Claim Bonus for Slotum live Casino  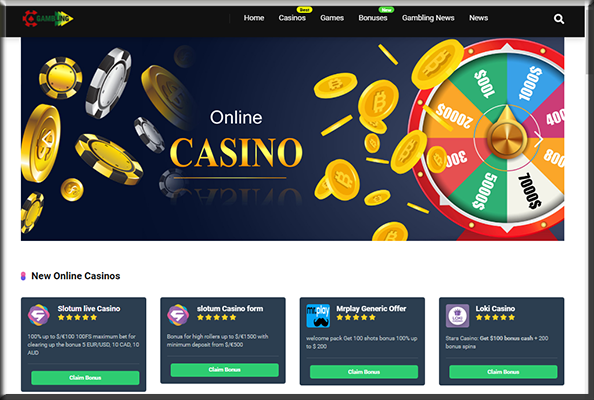85,378
